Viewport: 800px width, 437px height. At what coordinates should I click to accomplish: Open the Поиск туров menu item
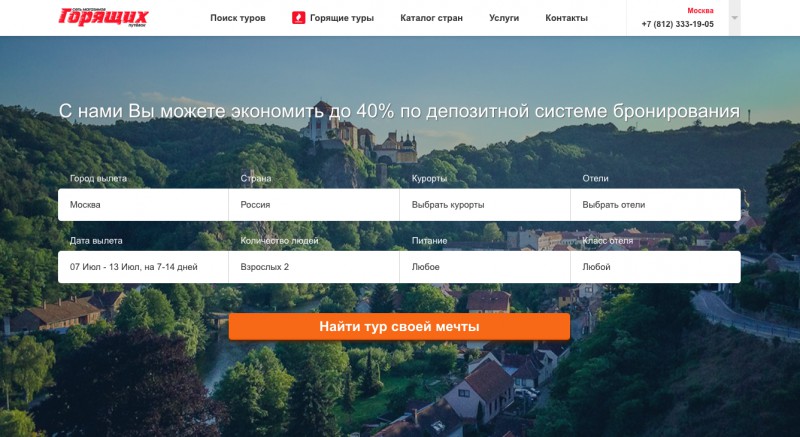pyautogui.click(x=238, y=18)
